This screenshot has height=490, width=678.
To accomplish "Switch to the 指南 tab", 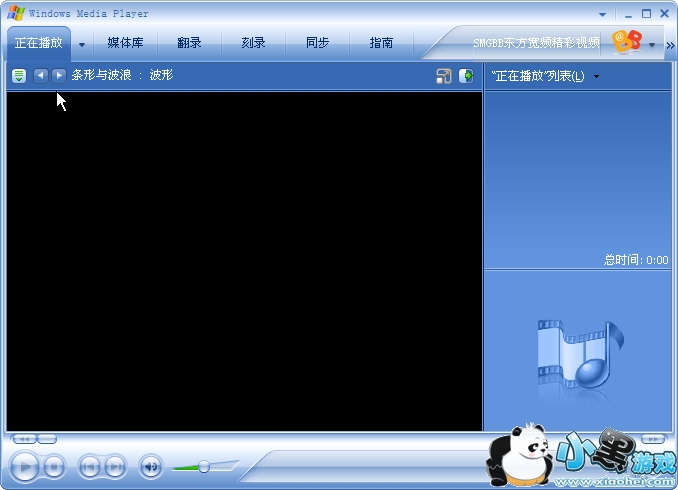I will pos(381,43).
